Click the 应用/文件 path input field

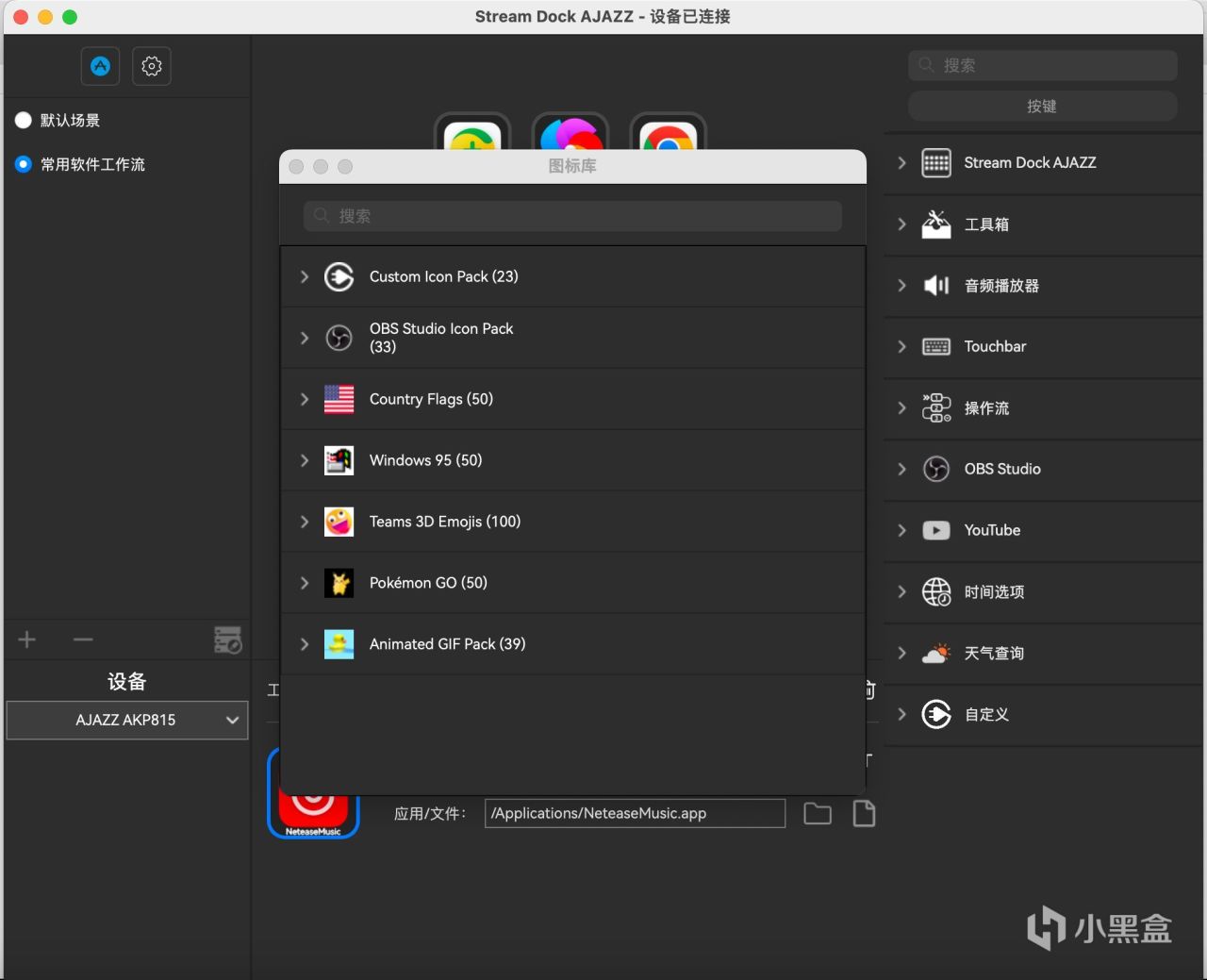636,813
